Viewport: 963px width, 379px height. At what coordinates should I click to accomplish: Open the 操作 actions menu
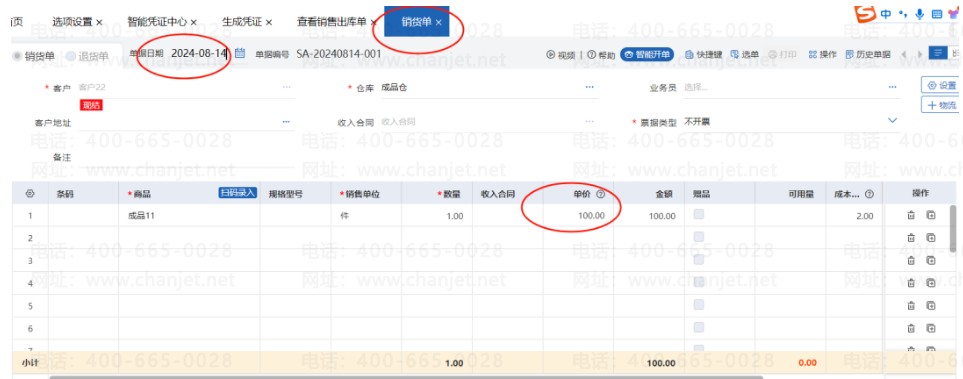click(x=822, y=54)
